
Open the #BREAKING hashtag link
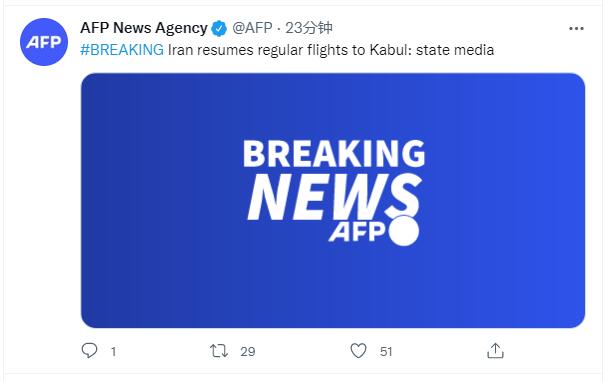(x=122, y=50)
